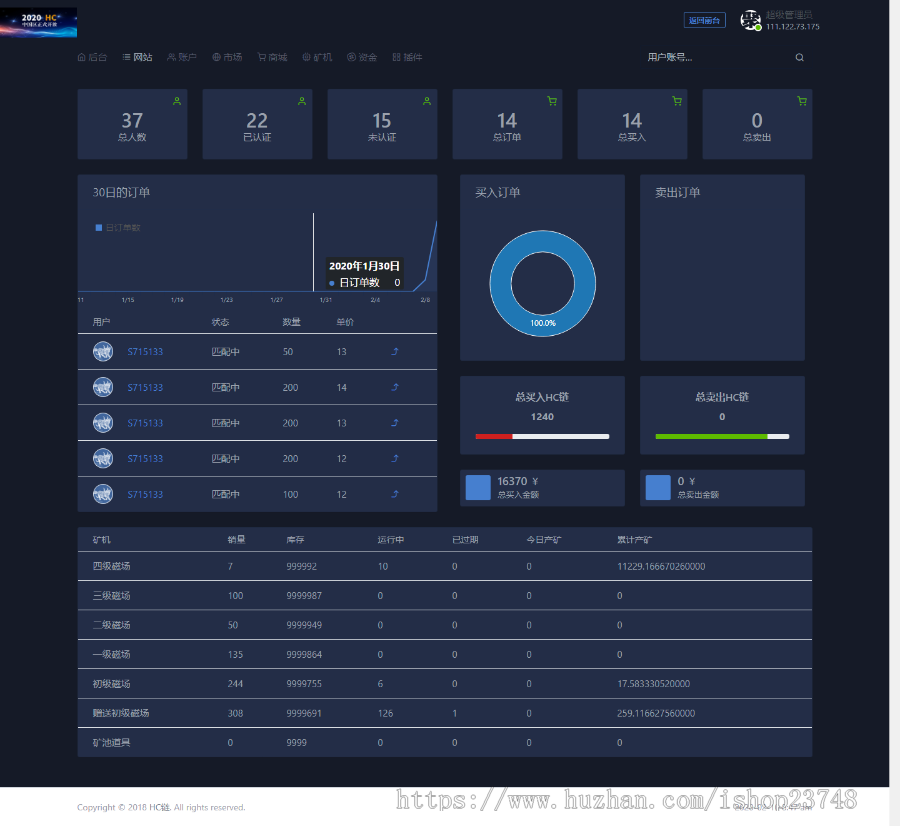
Task: Open the 账户 menu
Action: coord(182,57)
